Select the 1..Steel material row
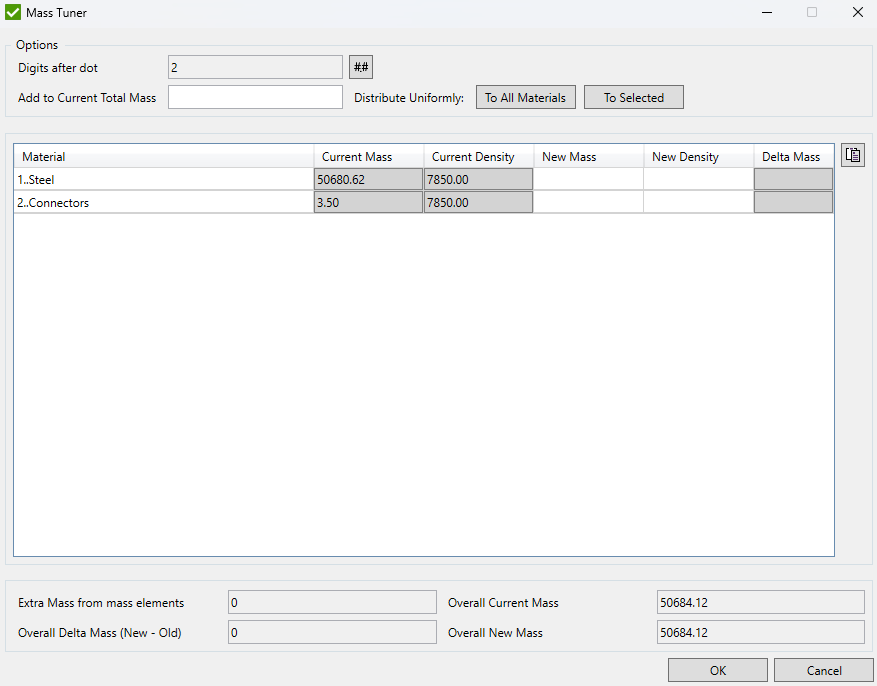The image size is (877, 686). coord(164,180)
